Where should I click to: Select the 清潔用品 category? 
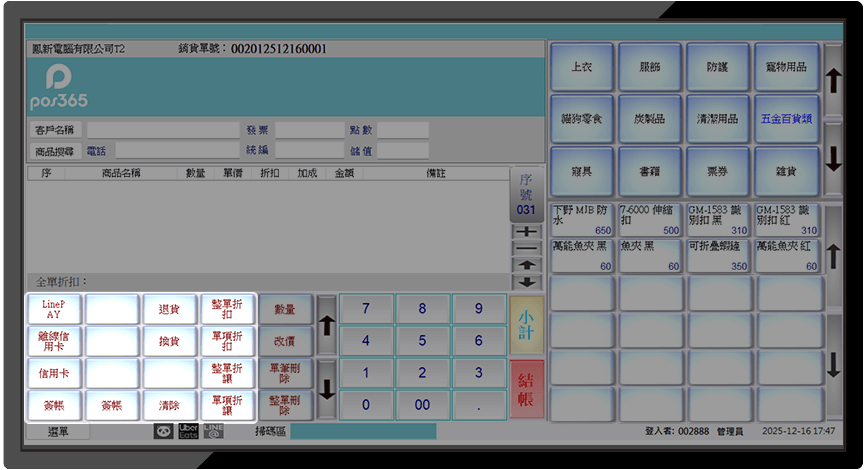pos(718,118)
